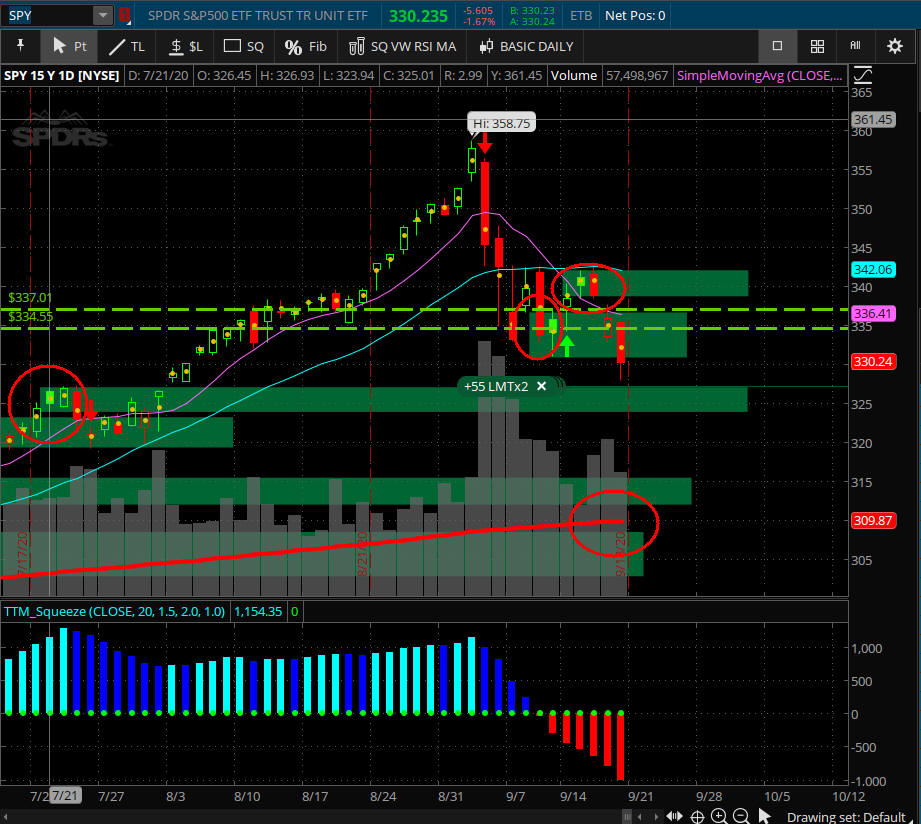Click the cyan 342.06 price bubble
The height and width of the screenshot is (824, 921).
click(x=873, y=270)
